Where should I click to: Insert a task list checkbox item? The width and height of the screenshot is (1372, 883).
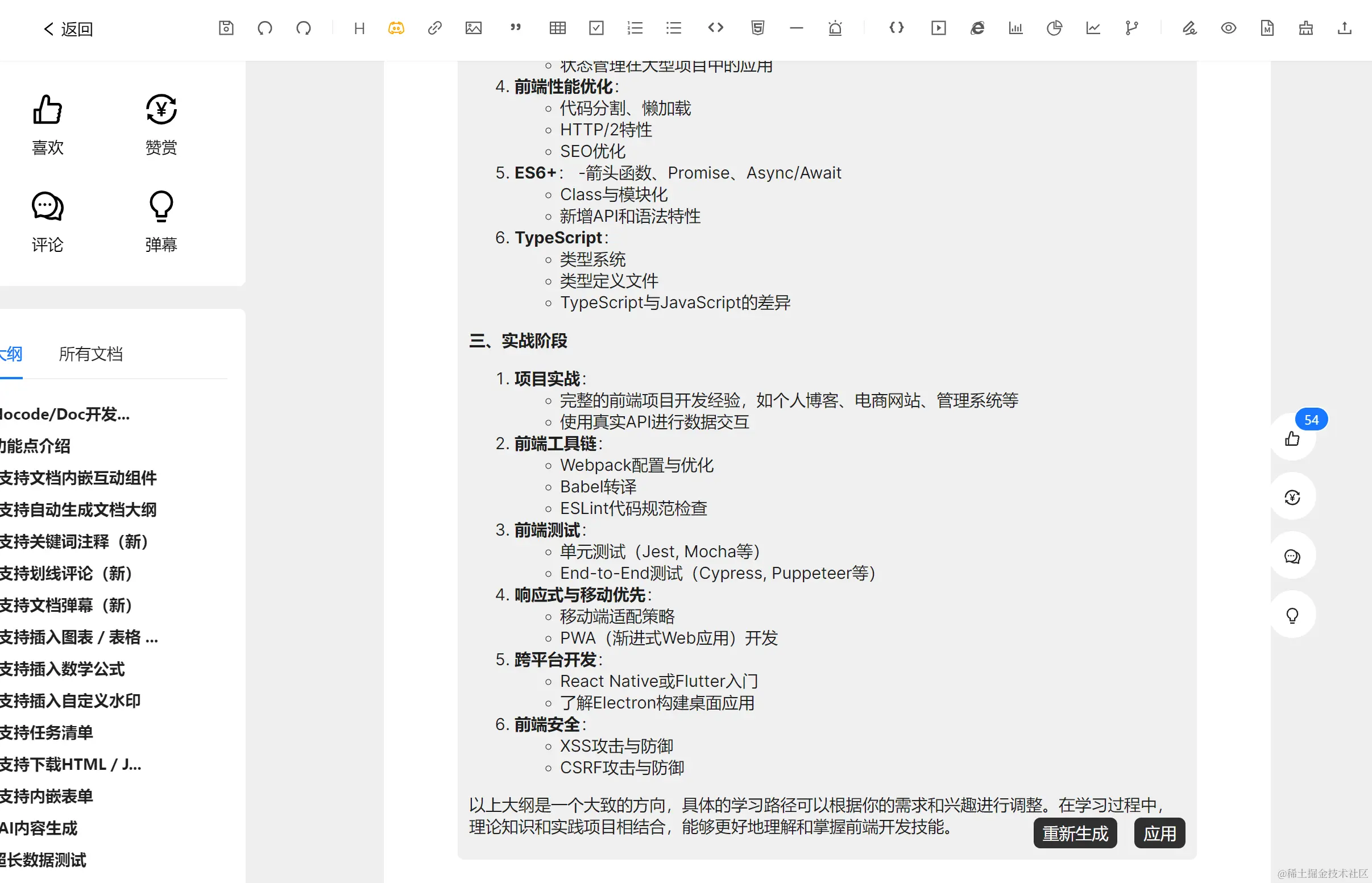596,27
